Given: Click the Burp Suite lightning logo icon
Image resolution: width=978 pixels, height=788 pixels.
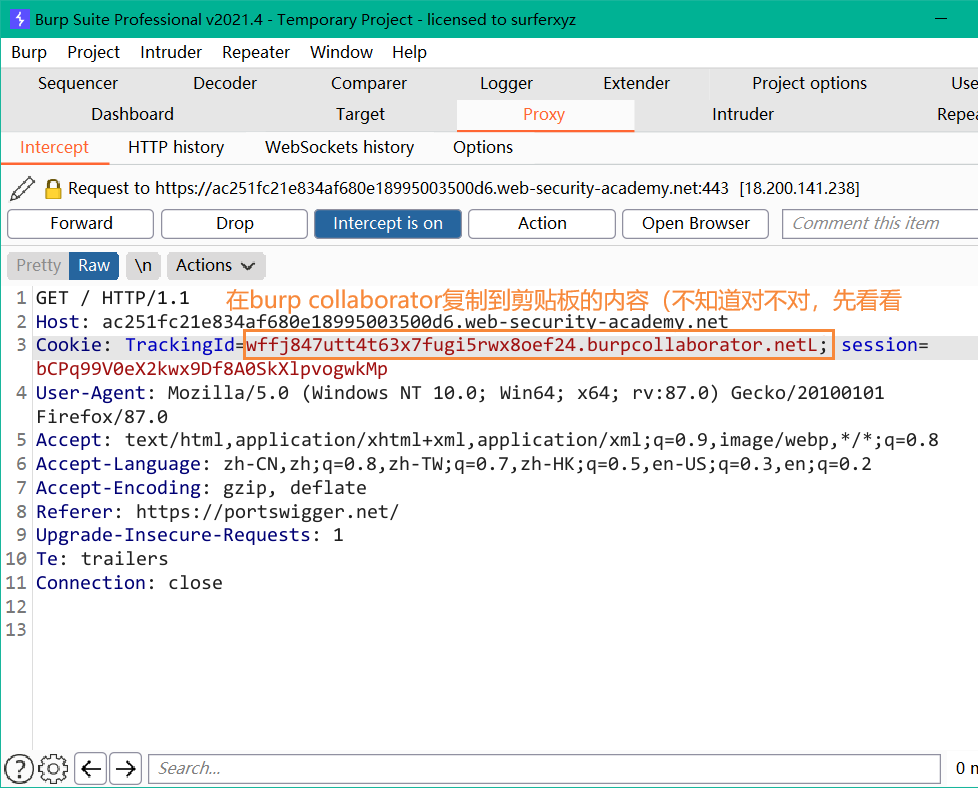Looking at the screenshot, I should coord(19,19).
